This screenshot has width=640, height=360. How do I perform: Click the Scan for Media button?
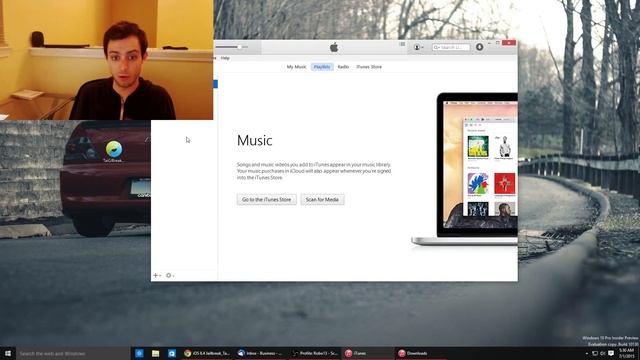[x=322, y=200]
